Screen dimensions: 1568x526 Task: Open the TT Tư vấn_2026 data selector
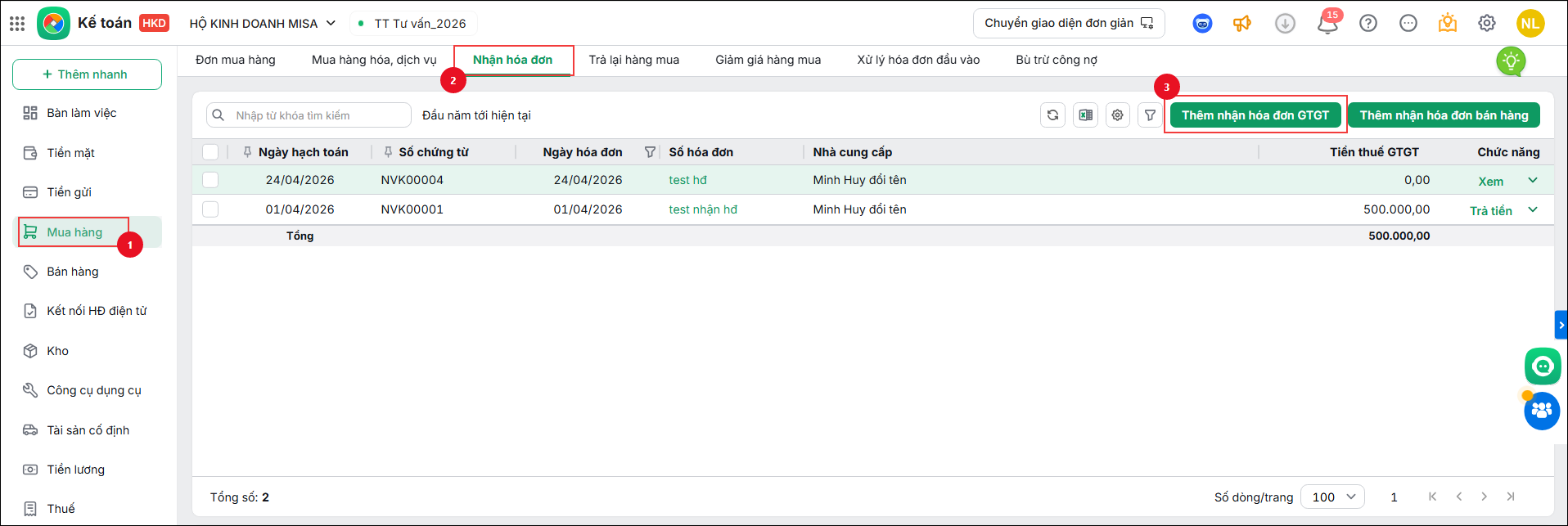[413, 24]
